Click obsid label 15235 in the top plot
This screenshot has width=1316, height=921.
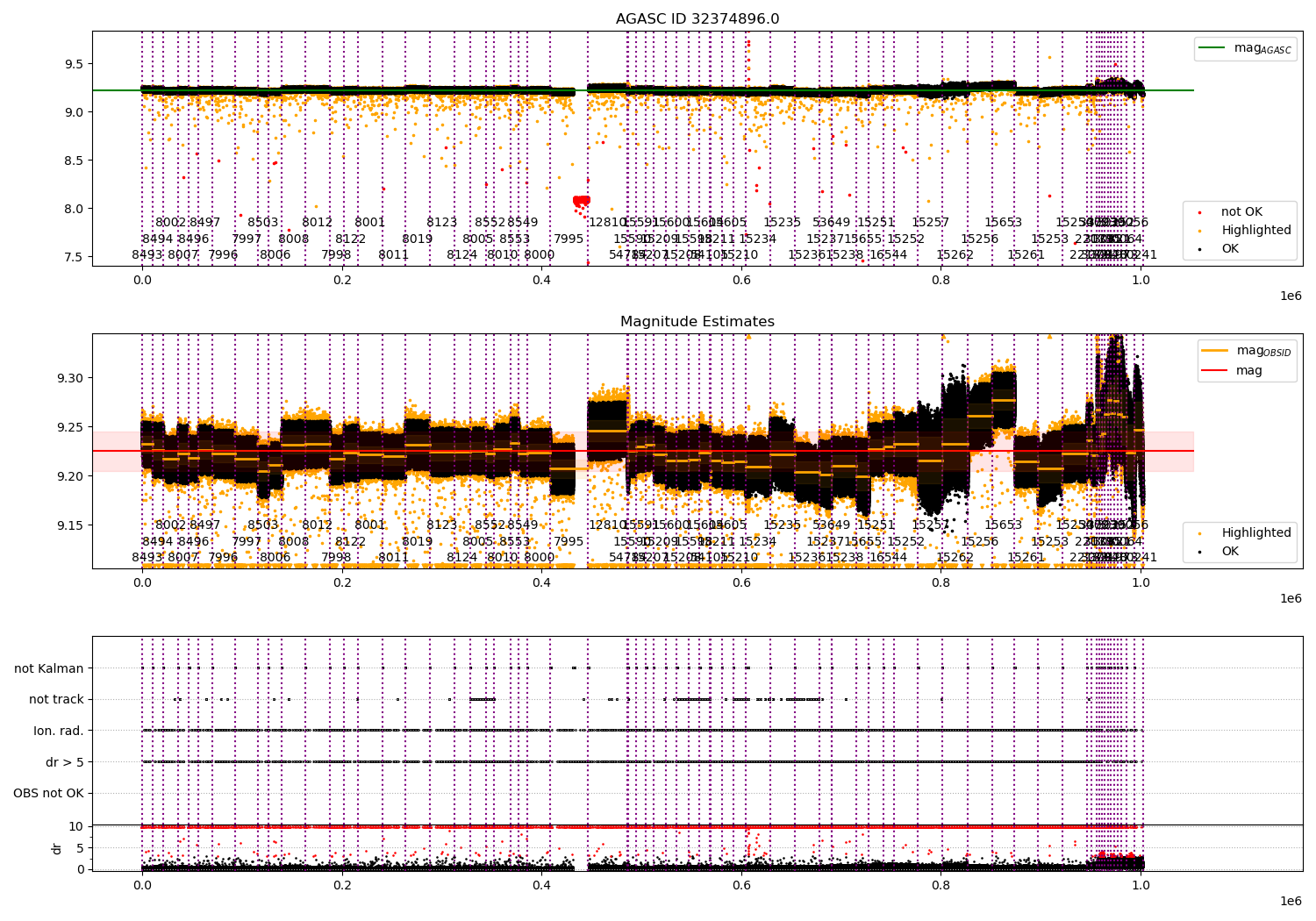coord(783,223)
